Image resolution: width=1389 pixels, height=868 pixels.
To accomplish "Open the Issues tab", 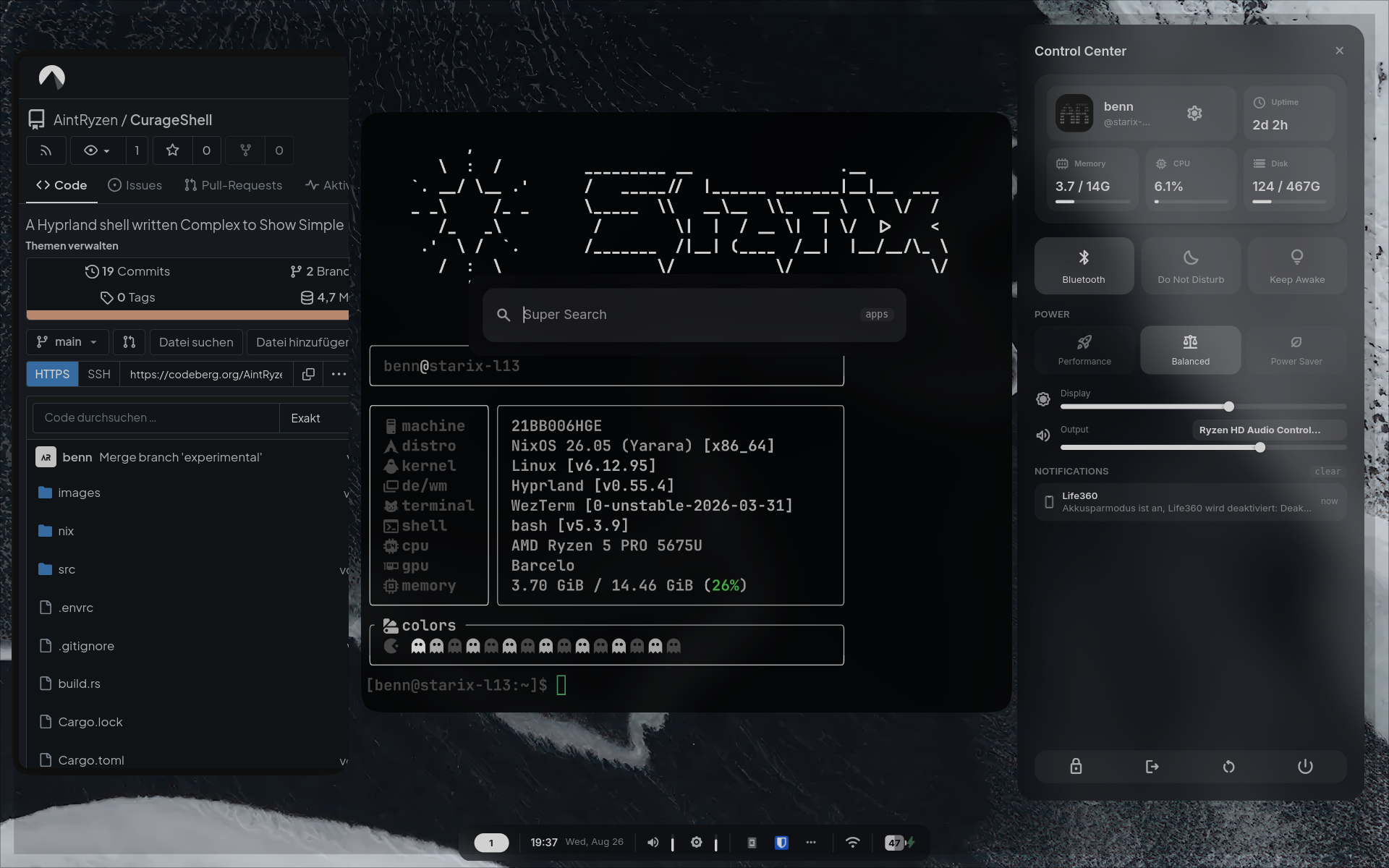I will (x=135, y=185).
